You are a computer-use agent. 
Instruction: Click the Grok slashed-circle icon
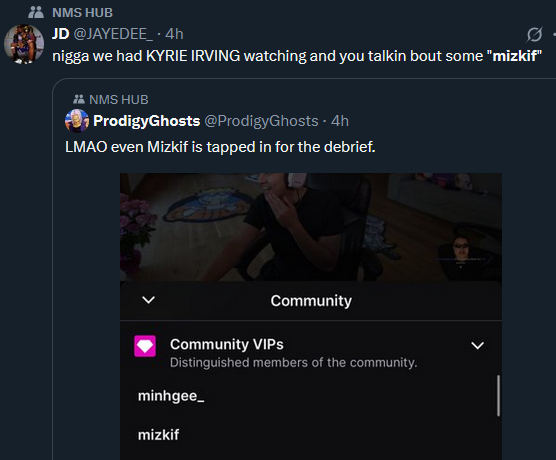534,34
